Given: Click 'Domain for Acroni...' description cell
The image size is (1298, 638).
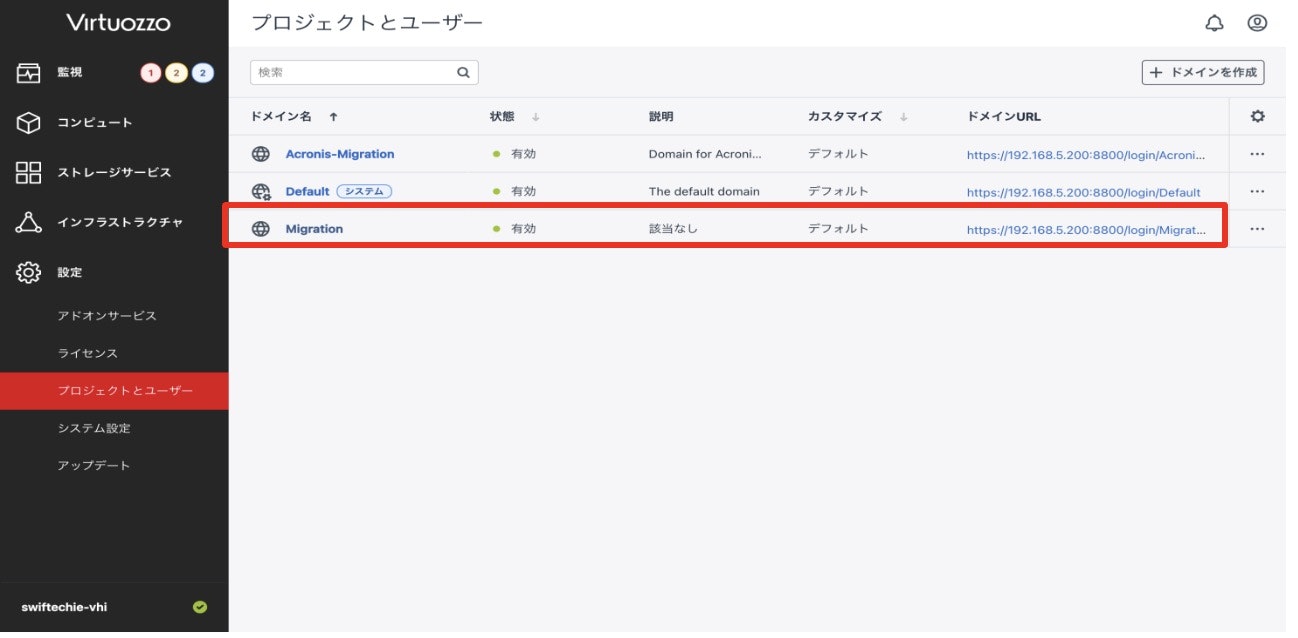Looking at the screenshot, I should click(x=705, y=154).
